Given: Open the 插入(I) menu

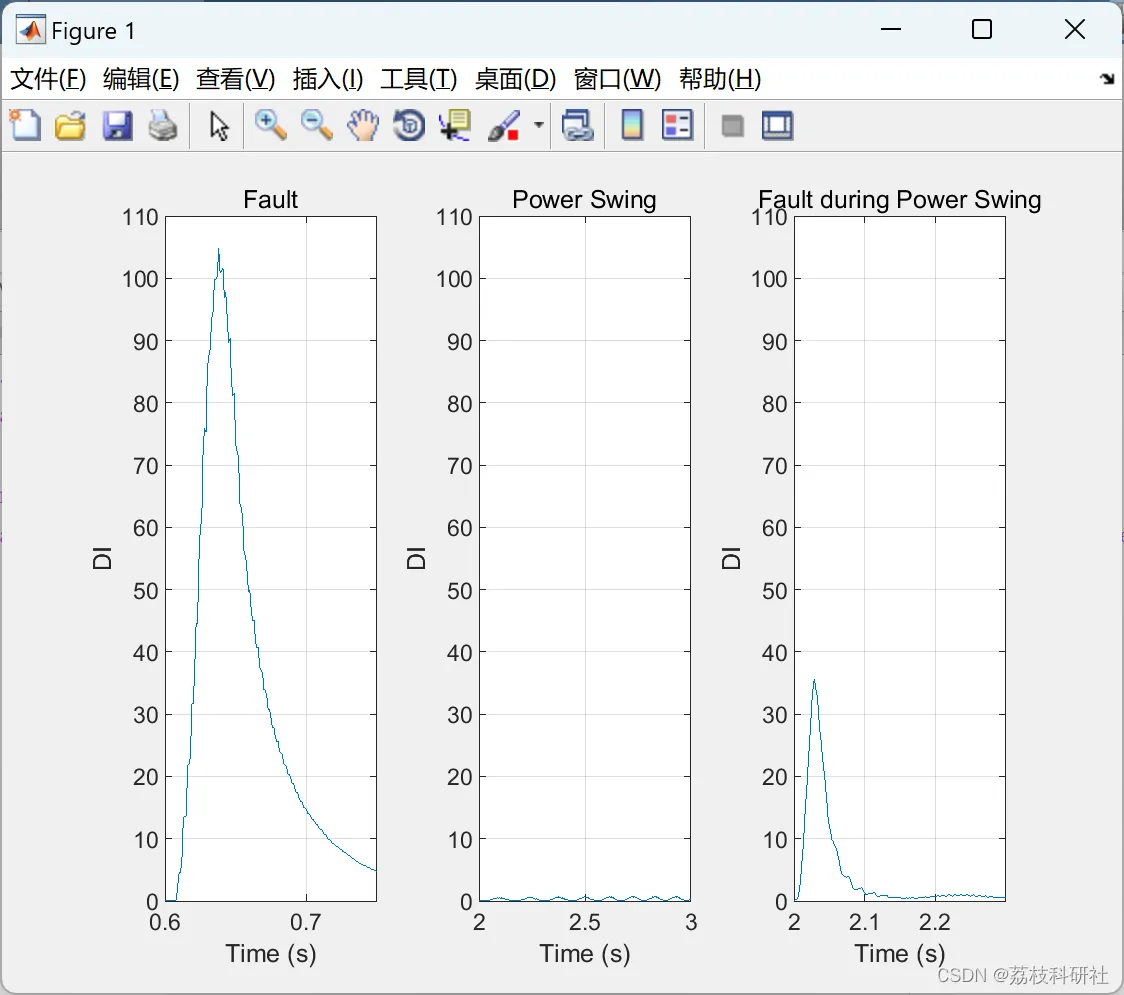Looking at the screenshot, I should pyautogui.click(x=328, y=79).
